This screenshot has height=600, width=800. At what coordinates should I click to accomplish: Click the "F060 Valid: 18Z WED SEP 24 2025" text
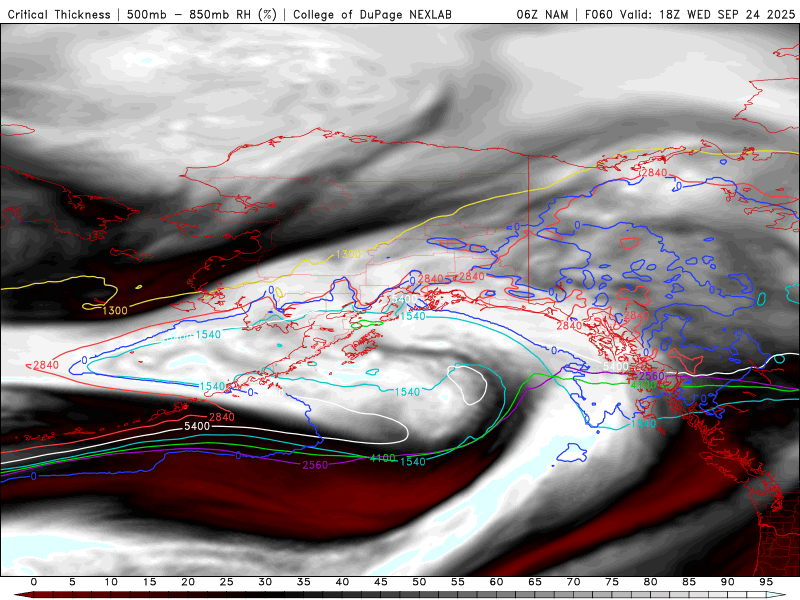[x=690, y=15]
